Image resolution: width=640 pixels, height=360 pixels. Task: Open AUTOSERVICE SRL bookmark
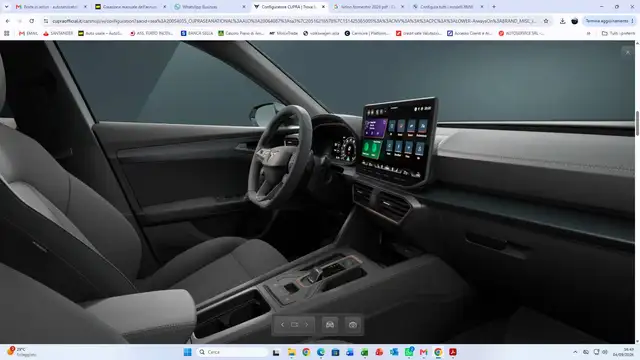pyautogui.click(x=521, y=33)
